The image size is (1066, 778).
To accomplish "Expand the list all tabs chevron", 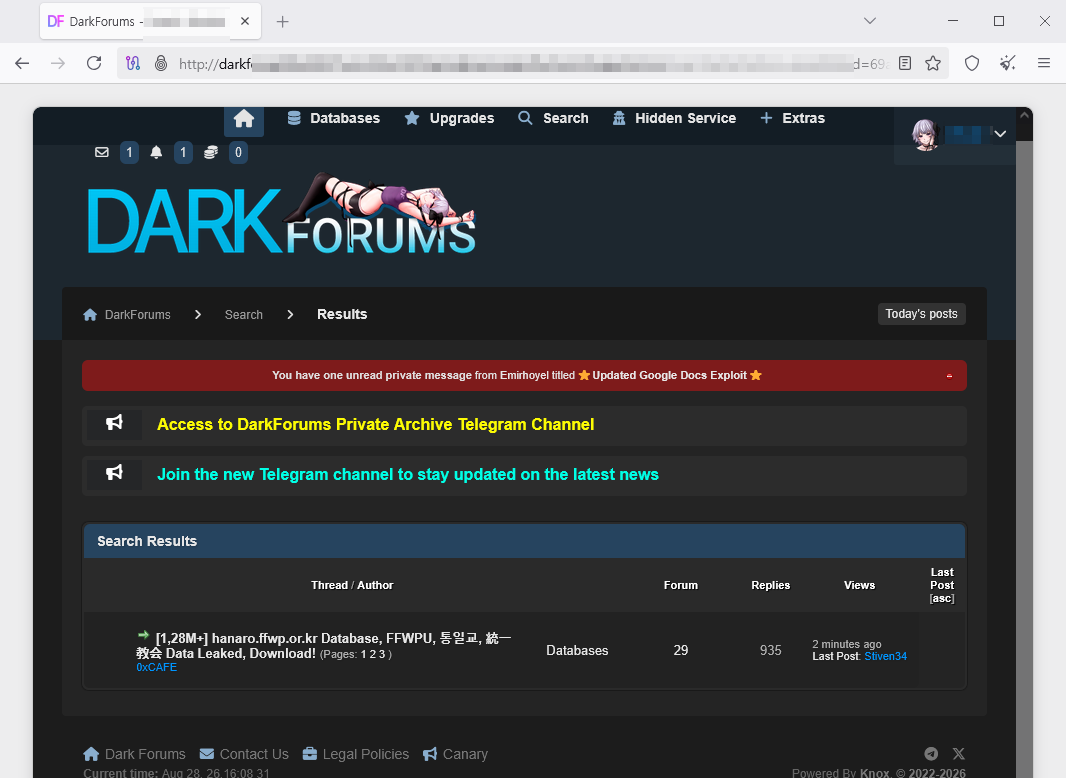I will pyautogui.click(x=870, y=20).
